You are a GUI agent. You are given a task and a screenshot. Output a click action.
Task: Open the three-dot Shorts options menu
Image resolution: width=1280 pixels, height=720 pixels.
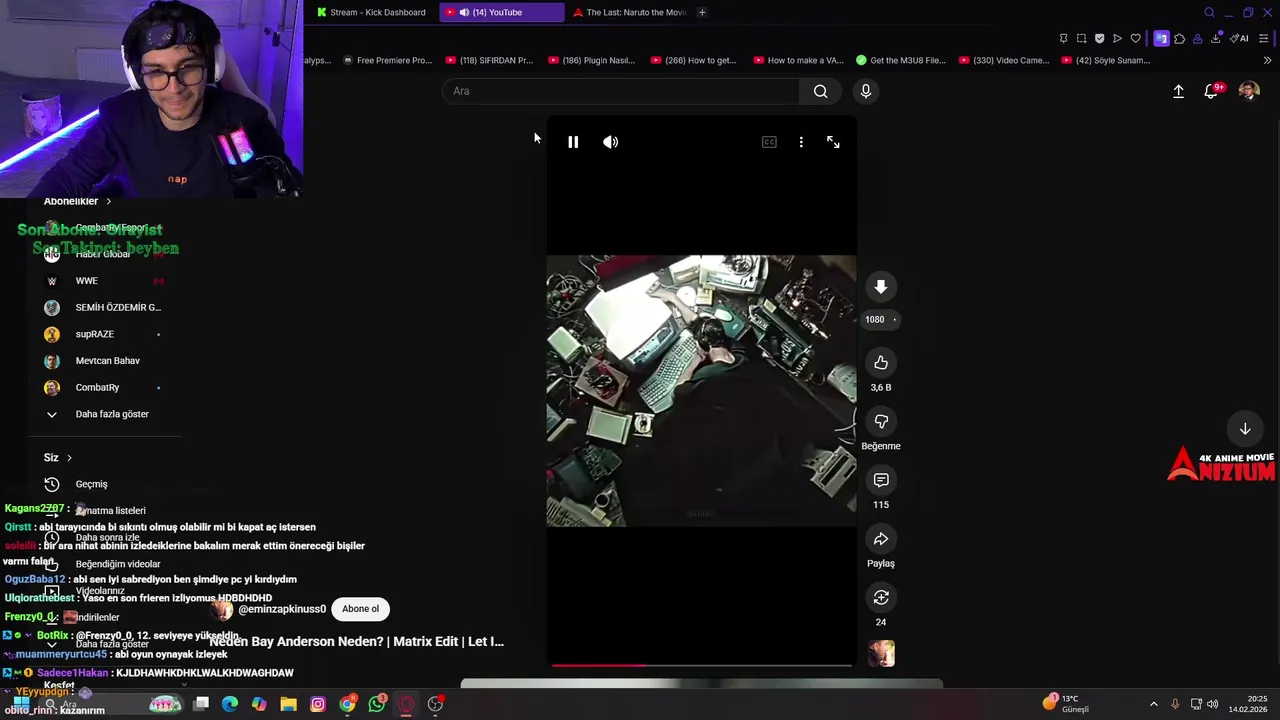point(801,142)
